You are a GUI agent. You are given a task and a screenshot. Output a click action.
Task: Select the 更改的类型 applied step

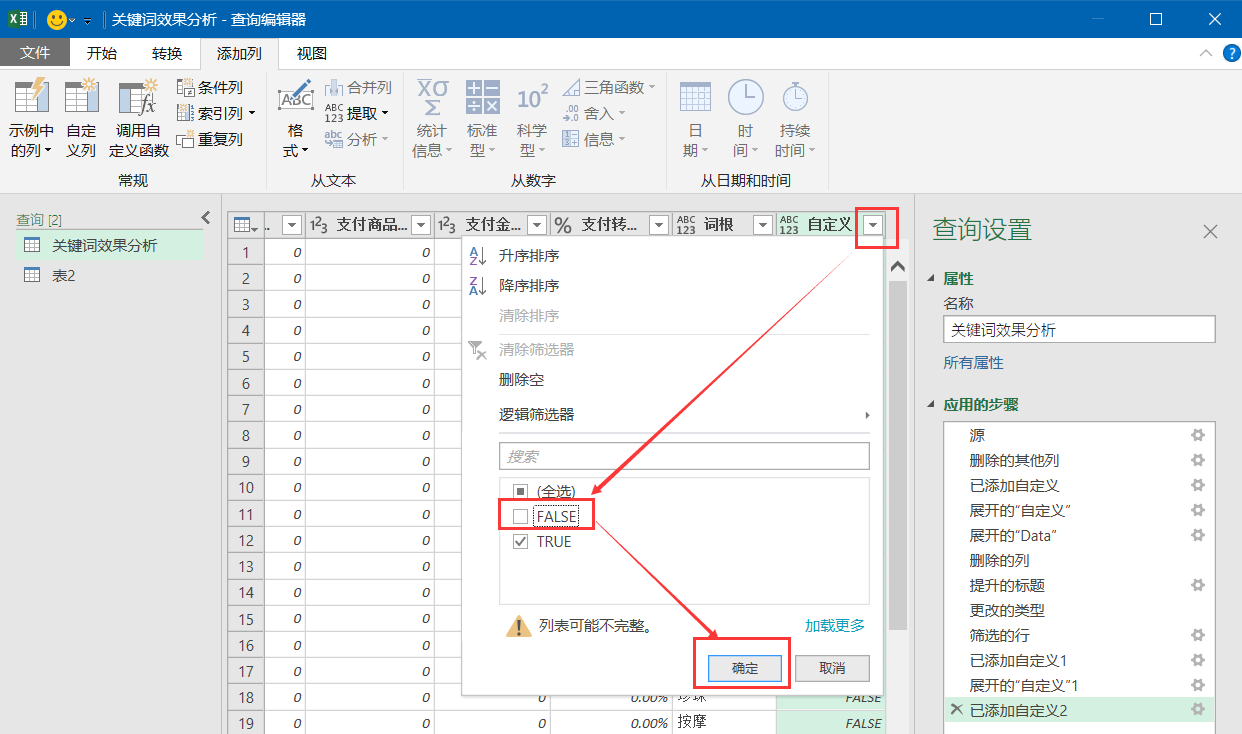coord(1079,610)
